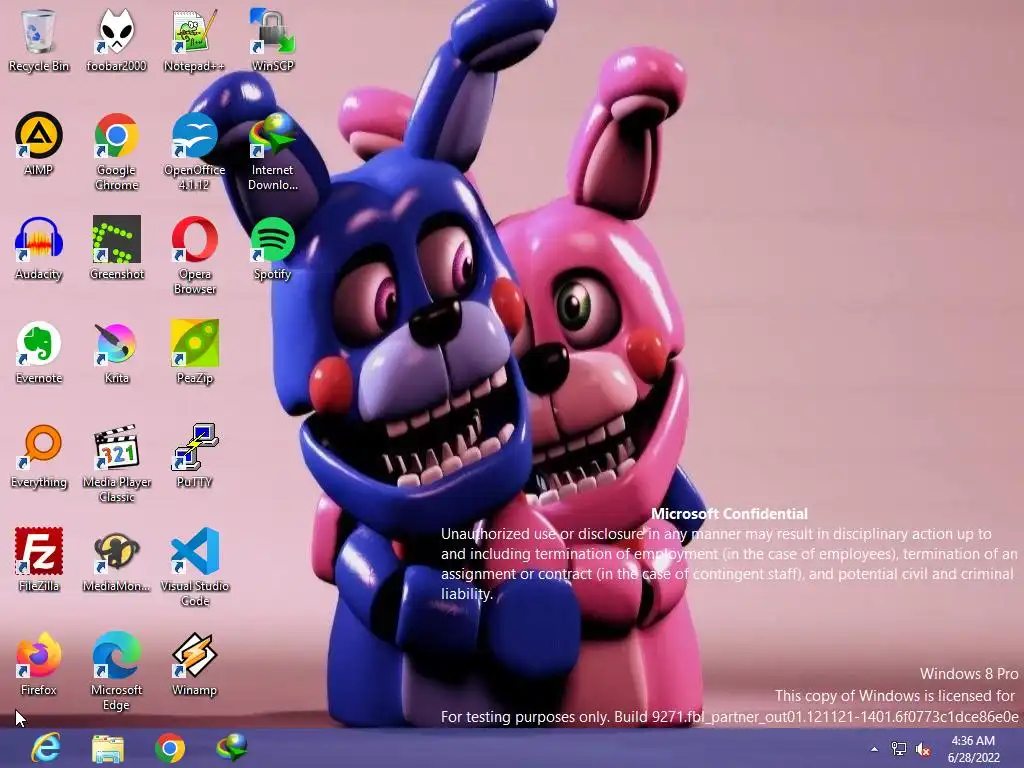The height and width of the screenshot is (768, 1024).
Task: Open Internet Explorer from the taskbar
Action: click(46, 748)
